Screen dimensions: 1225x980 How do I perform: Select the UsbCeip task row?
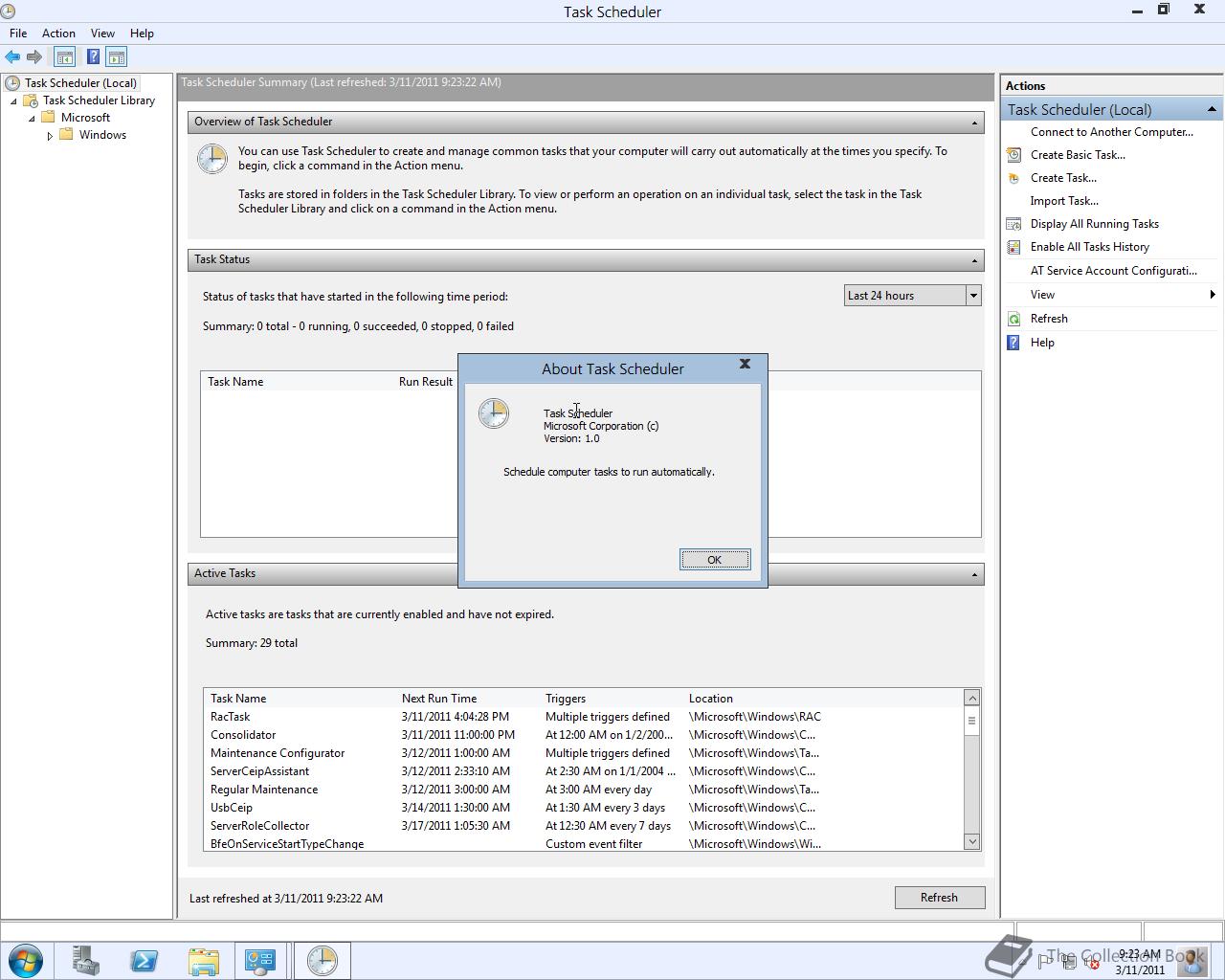(584, 808)
